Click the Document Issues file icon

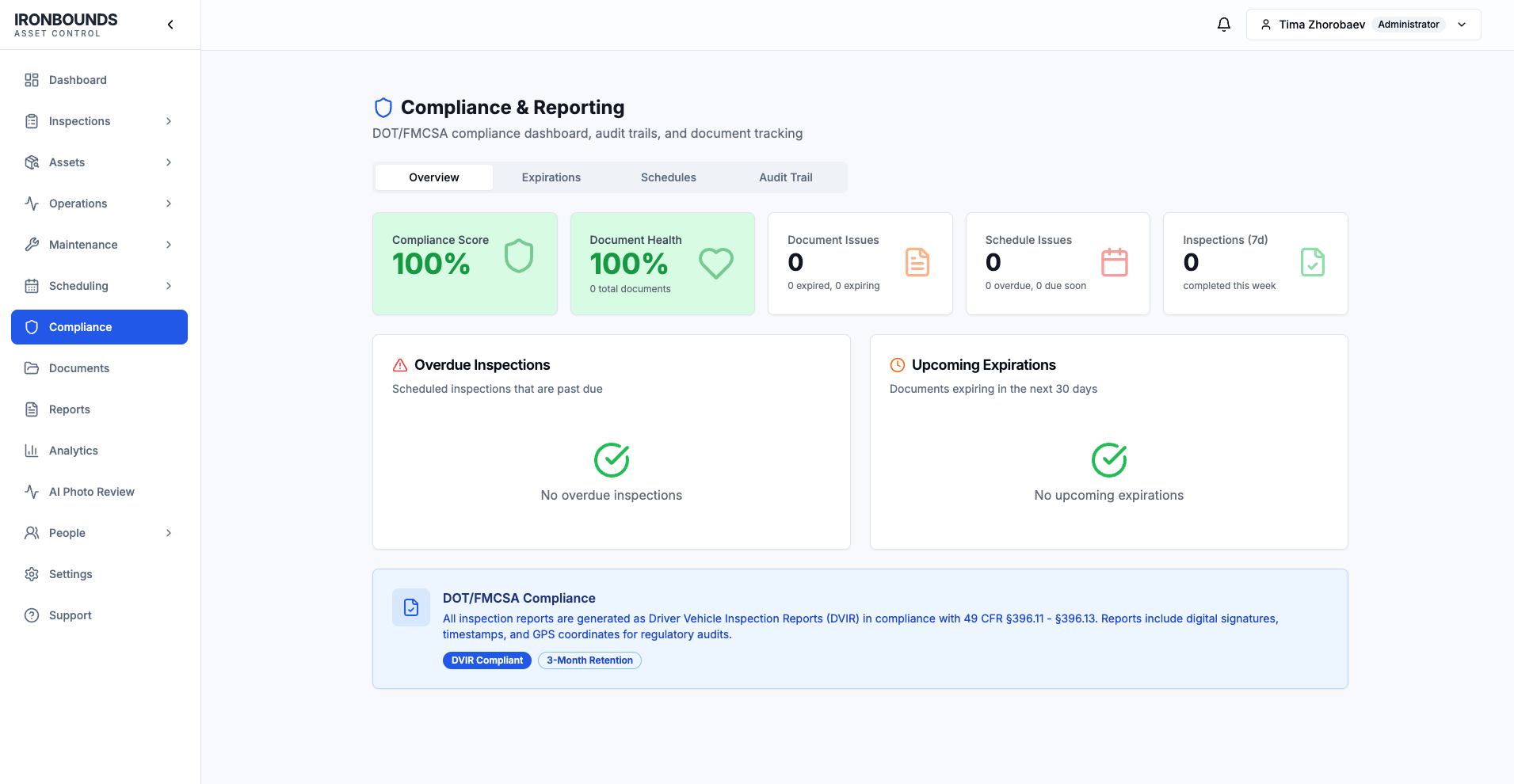[917, 262]
